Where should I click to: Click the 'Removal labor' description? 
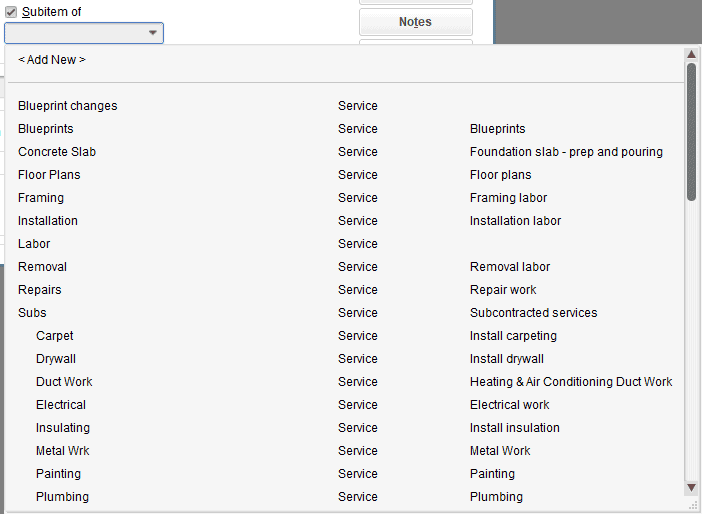point(510,267)
